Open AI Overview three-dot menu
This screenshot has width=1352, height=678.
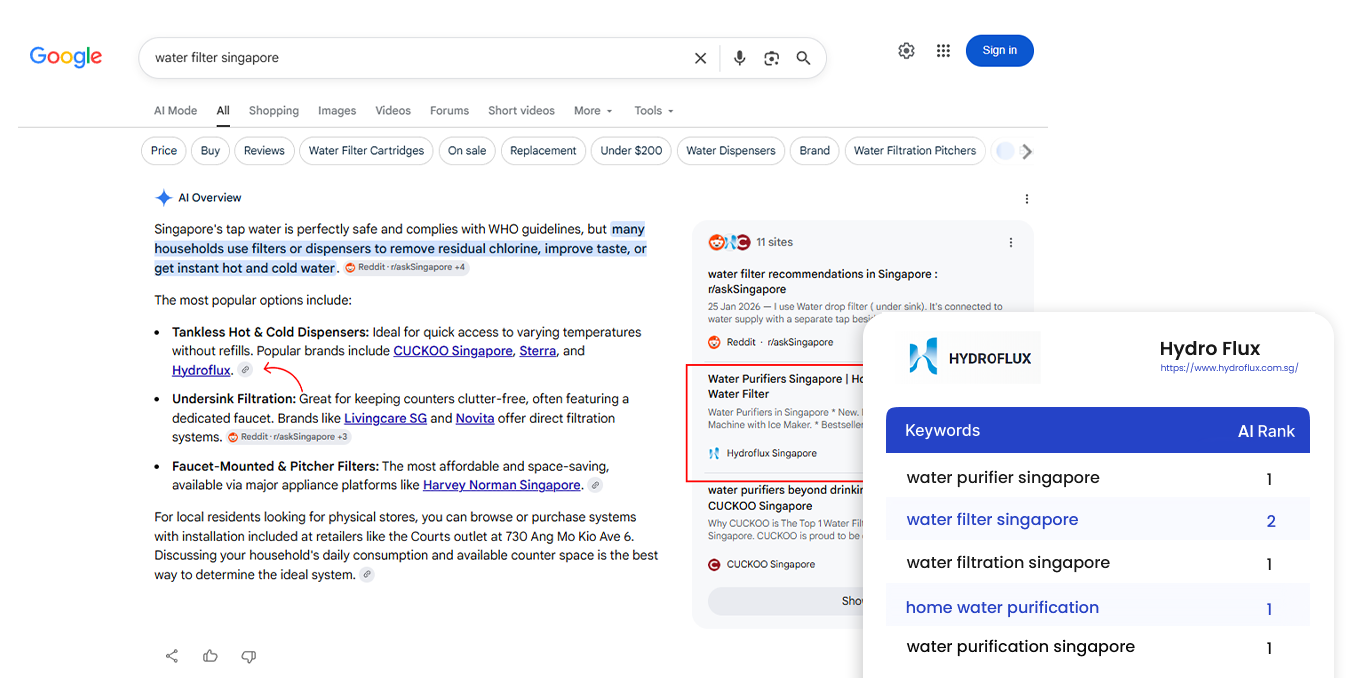coord(1026,199)
